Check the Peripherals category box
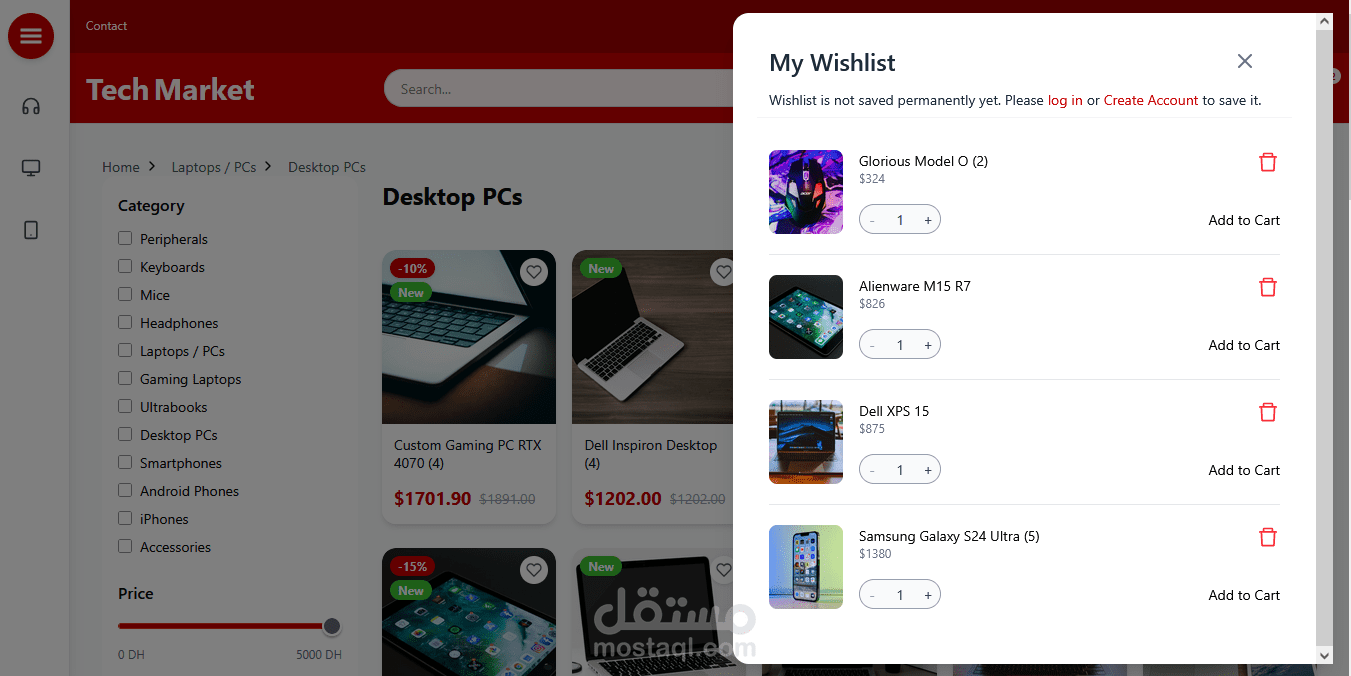Image resolution: width=1351 pixels, height=676 pixels. [125, 238]
